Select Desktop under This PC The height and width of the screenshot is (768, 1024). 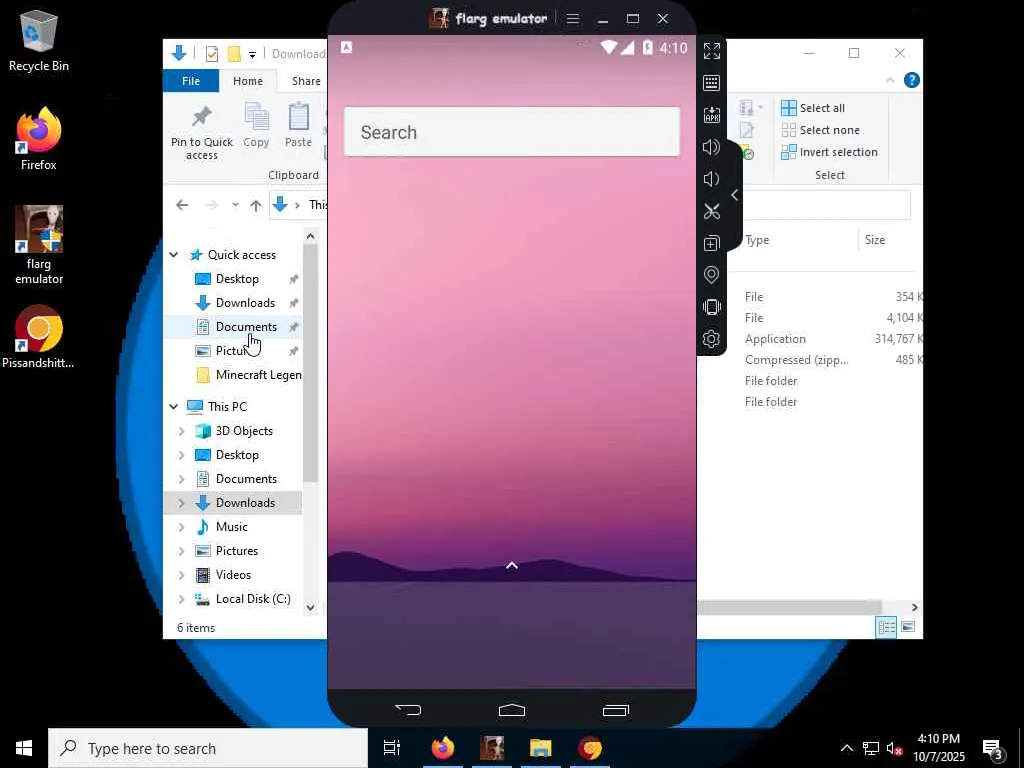236,455
